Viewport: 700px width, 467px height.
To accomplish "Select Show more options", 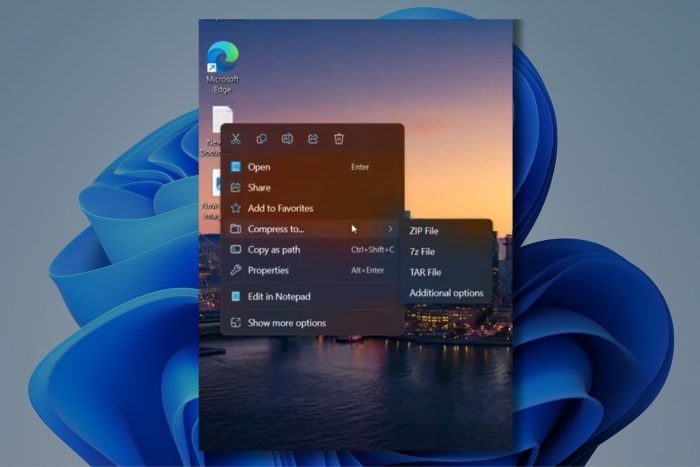I will (x=312, y=323).
